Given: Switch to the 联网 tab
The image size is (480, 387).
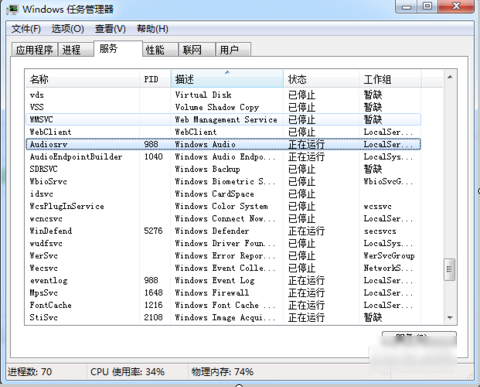Looking at the screenshot, I should point(197,50).
